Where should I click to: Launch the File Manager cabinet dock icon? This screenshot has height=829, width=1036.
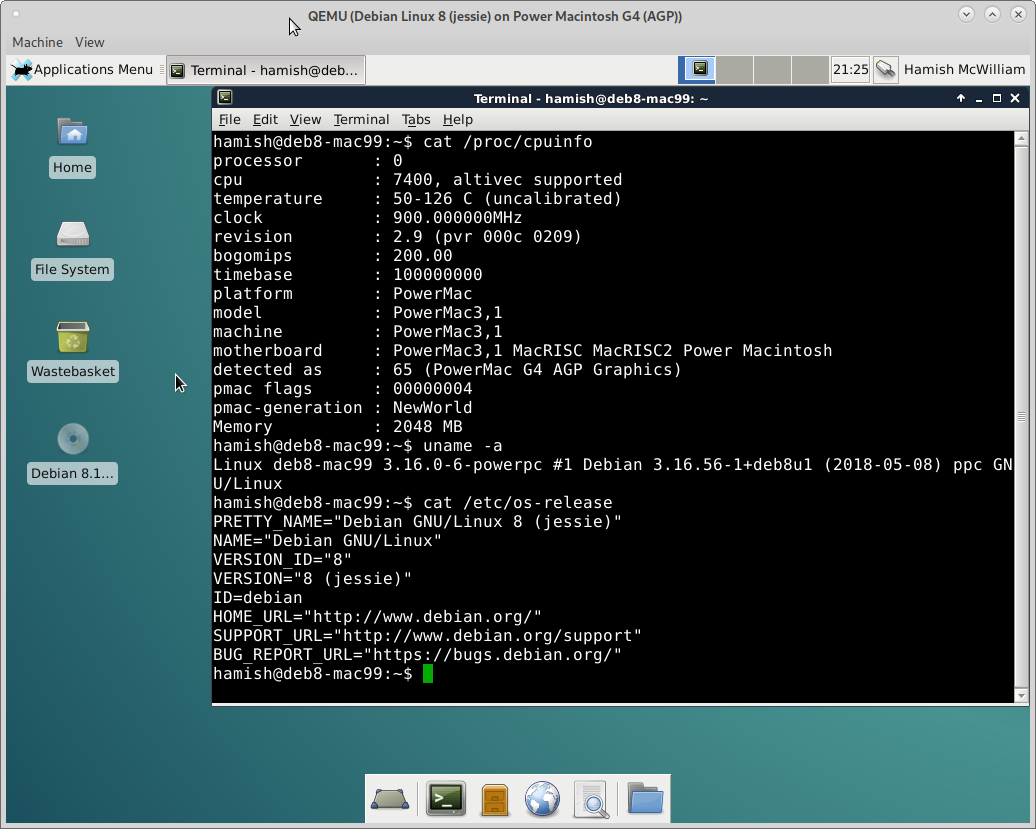tap(494, 799)
